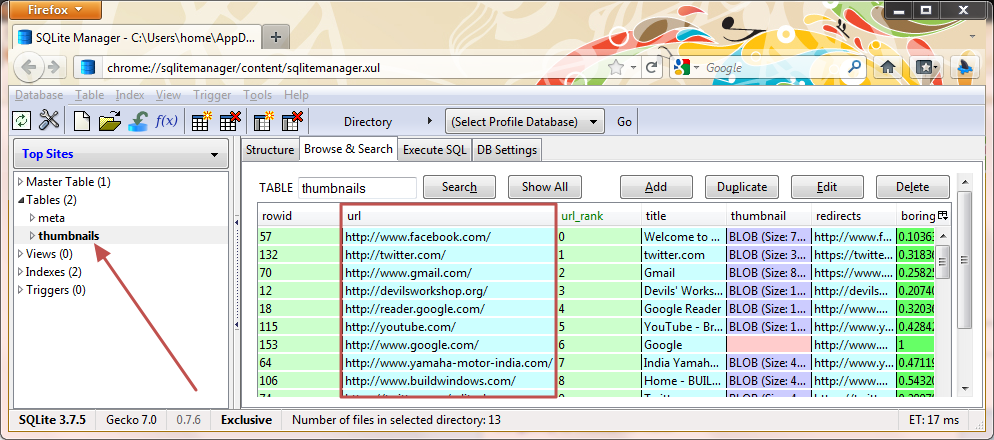994x440 pixels.
Task: Collapse the Tables (2) node
Action: (x=21, y=200)
